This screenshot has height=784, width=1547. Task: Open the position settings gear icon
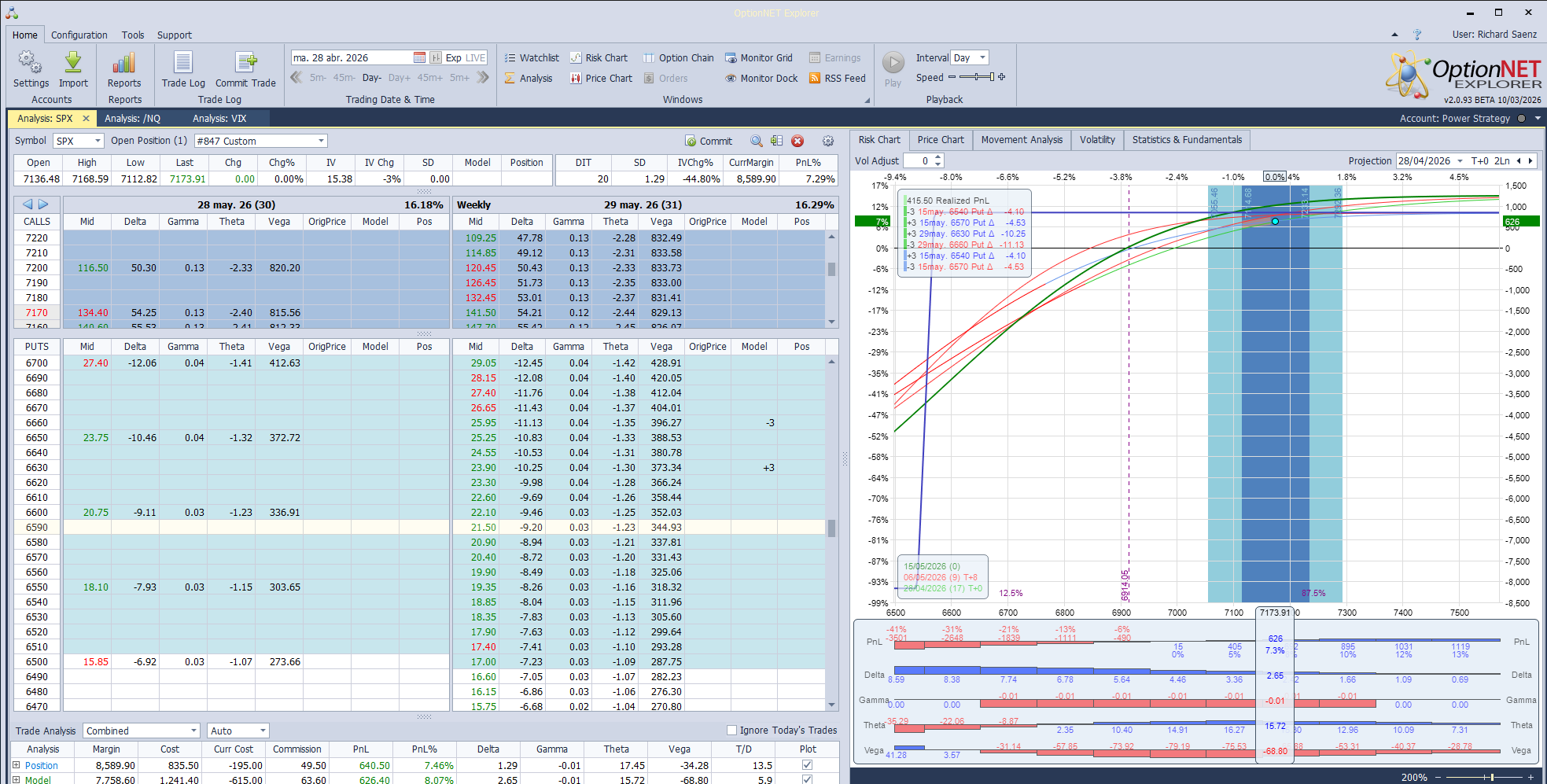click(x=828, y=141)
